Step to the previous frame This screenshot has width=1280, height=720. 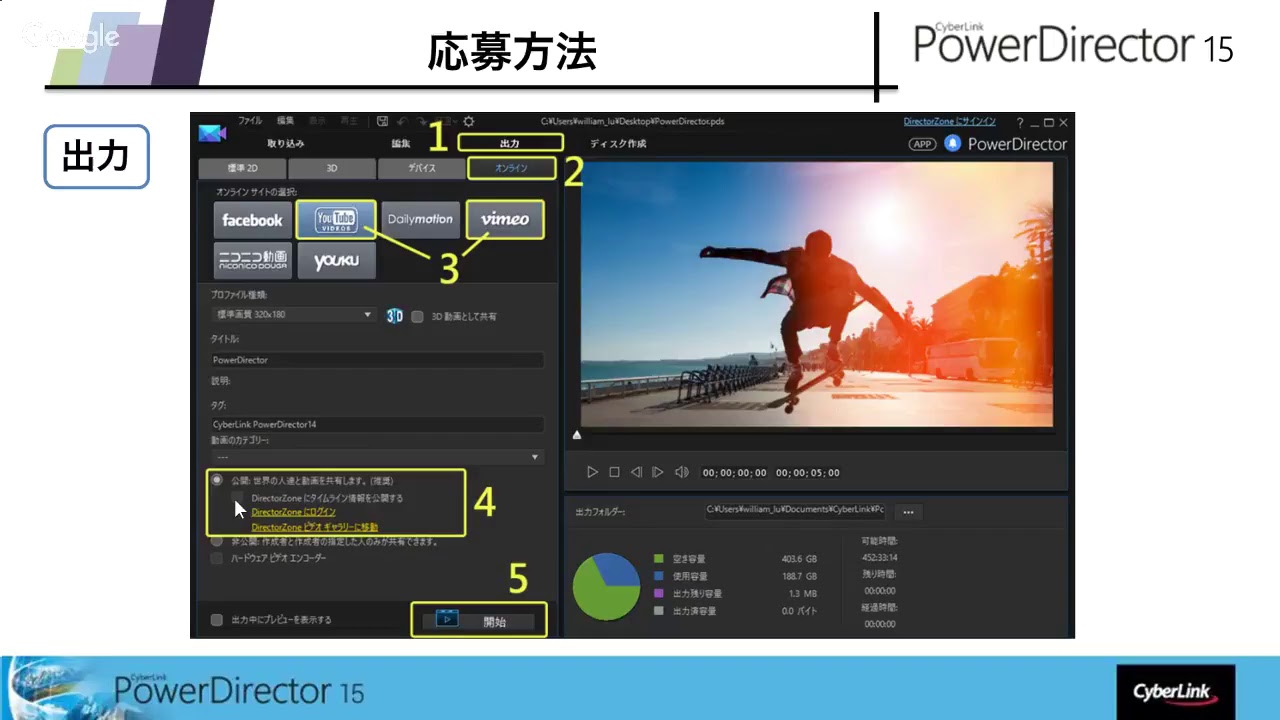636,472
